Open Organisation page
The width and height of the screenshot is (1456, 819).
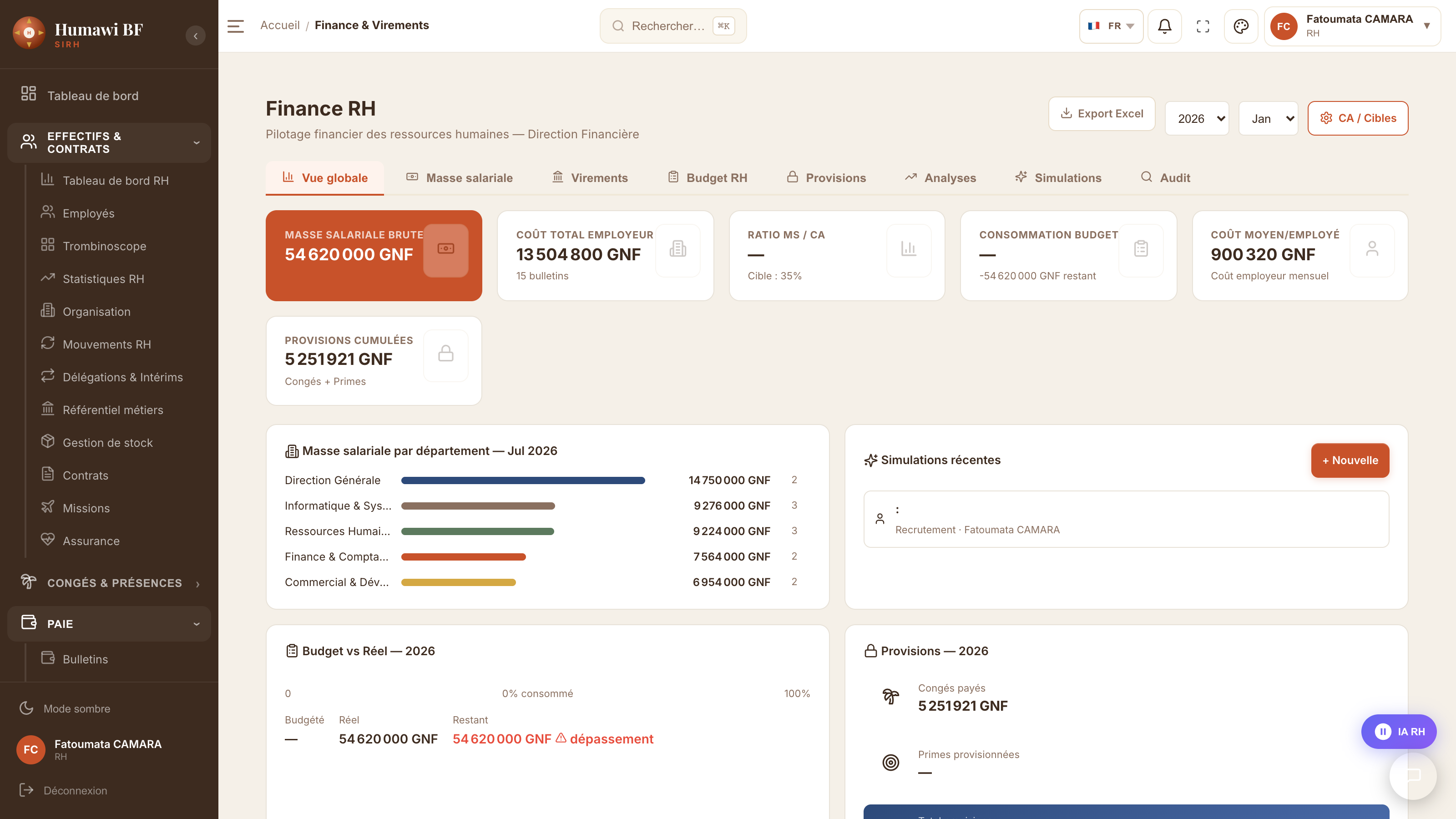click(x=96, y=311)
